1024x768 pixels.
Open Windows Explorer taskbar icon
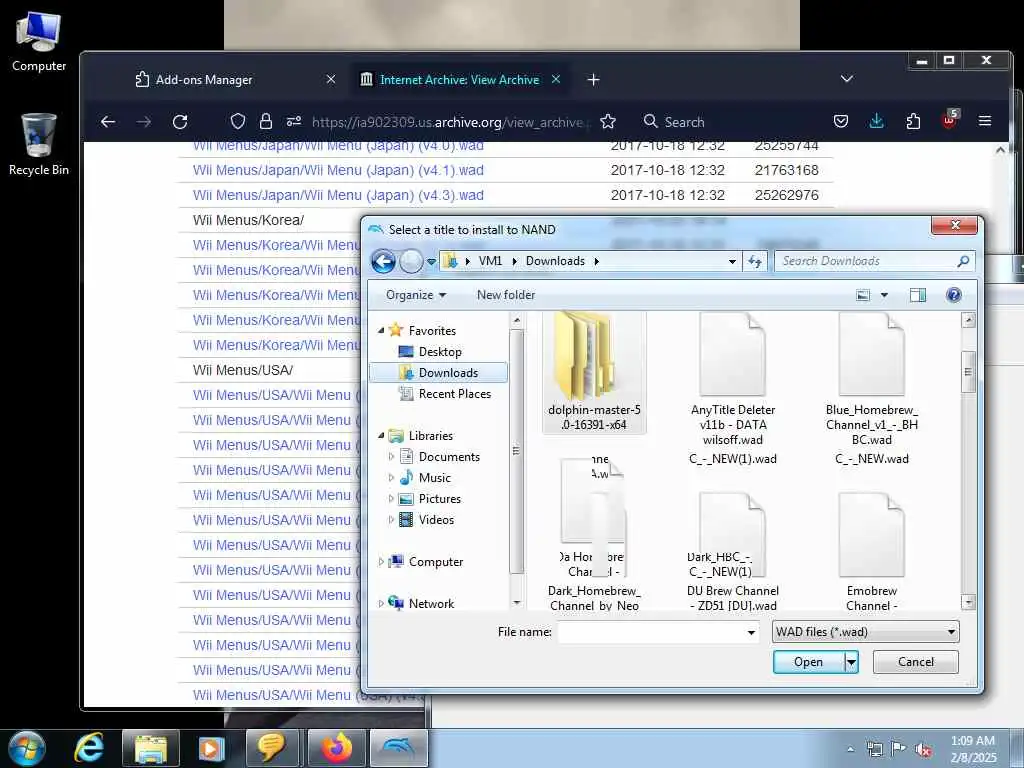(151, 748)
